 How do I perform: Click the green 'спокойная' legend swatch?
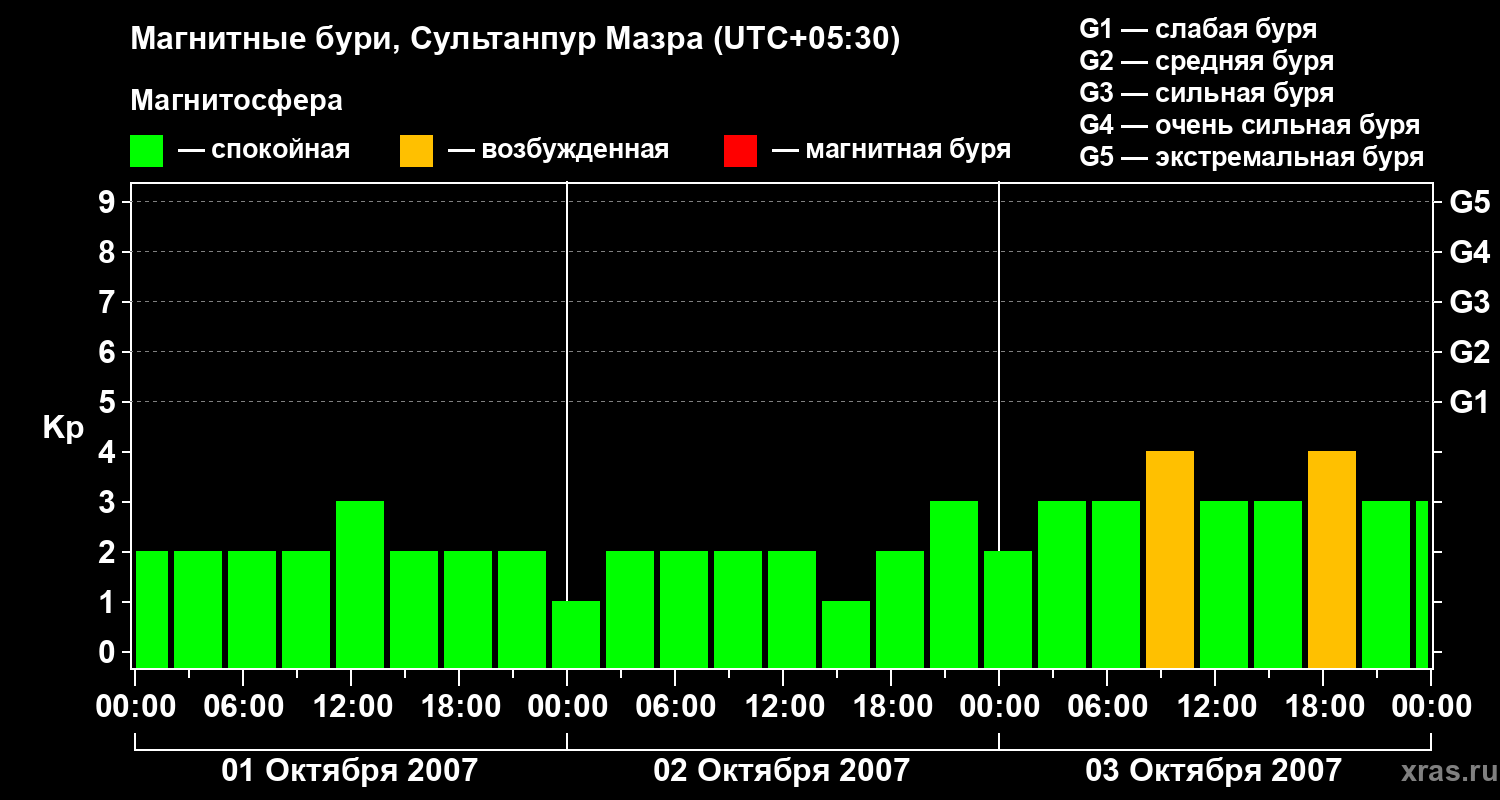[x=147, y=151]
